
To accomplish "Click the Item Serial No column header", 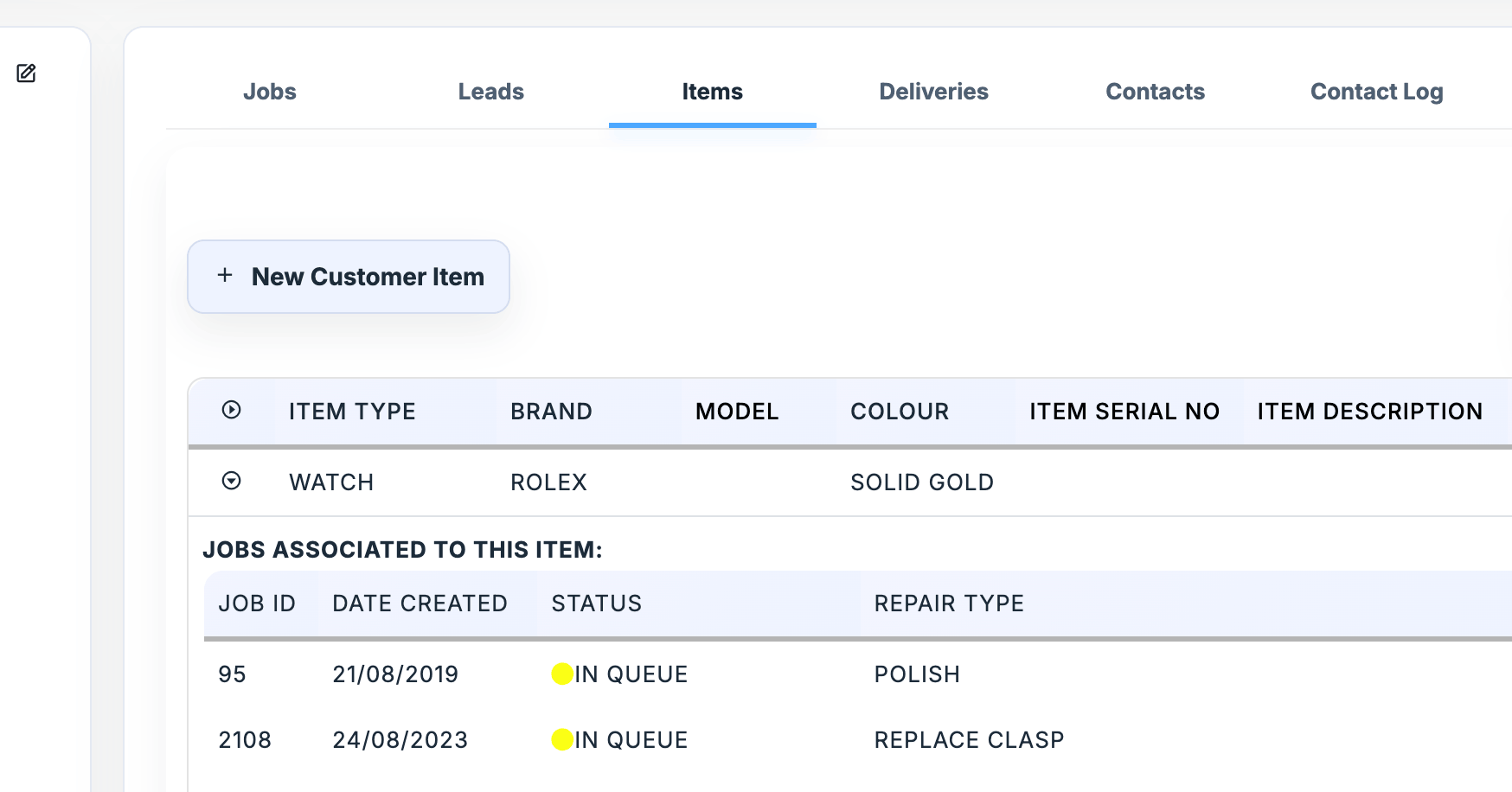I will point(1124,412).
